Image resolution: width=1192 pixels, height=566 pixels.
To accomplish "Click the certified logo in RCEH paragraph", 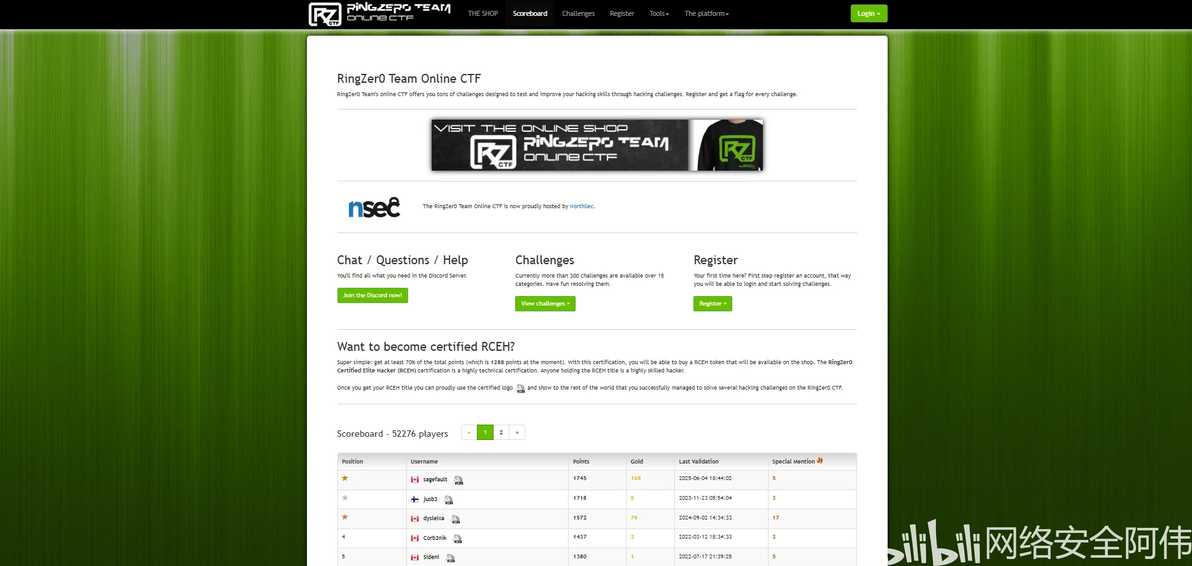I will tap(521, 388).
